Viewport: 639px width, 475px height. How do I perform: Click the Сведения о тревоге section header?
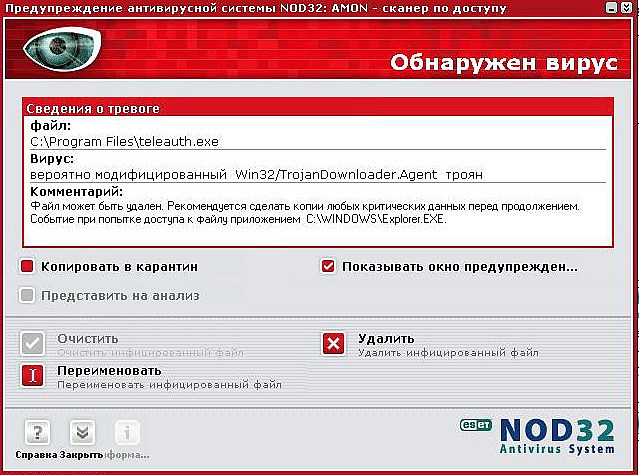click(x=91, y=108)
